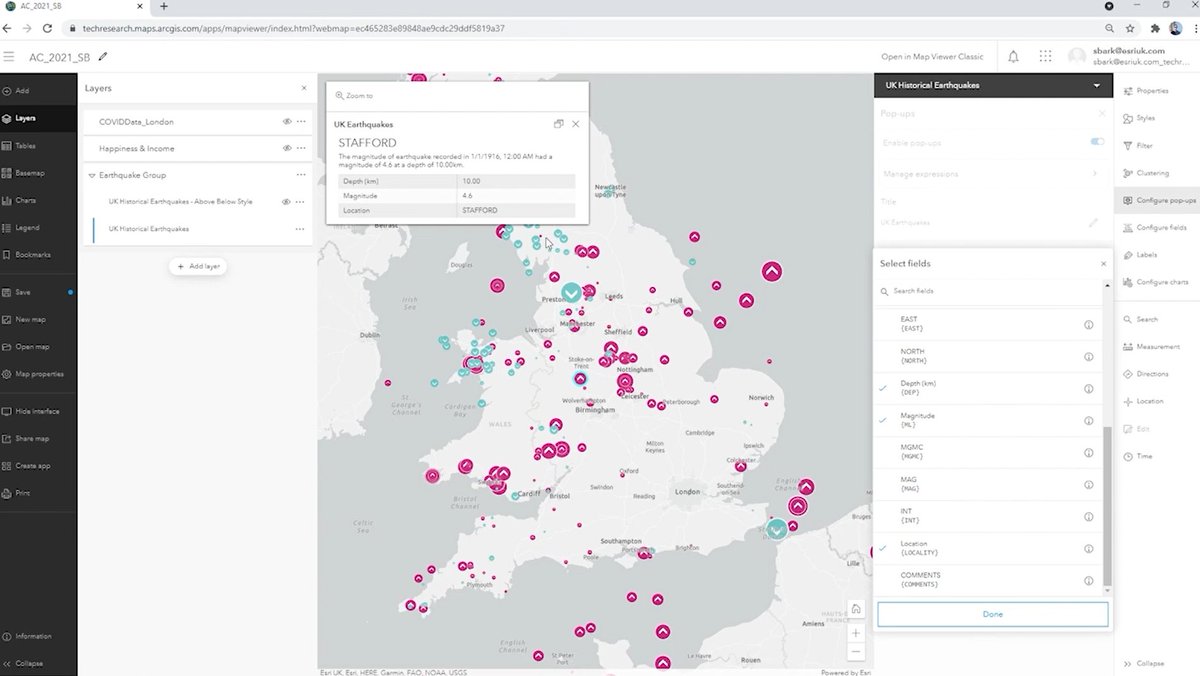
Task: Zoom in using the map plus button
Action: [856, 632]
